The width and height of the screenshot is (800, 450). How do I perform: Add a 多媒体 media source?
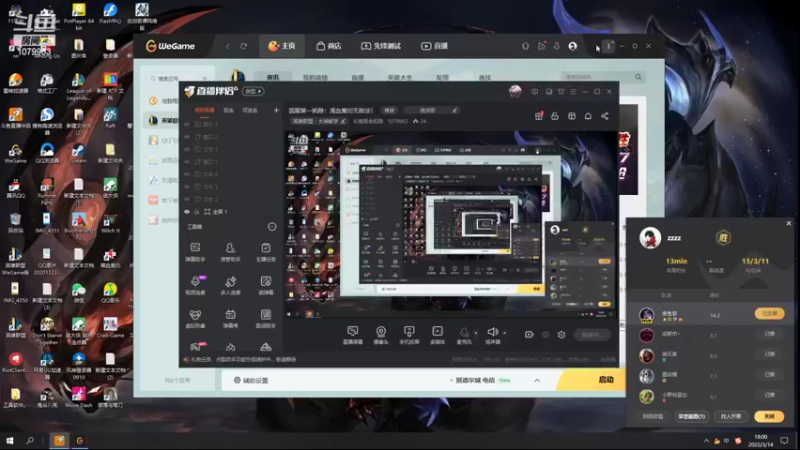pos(437,335)
